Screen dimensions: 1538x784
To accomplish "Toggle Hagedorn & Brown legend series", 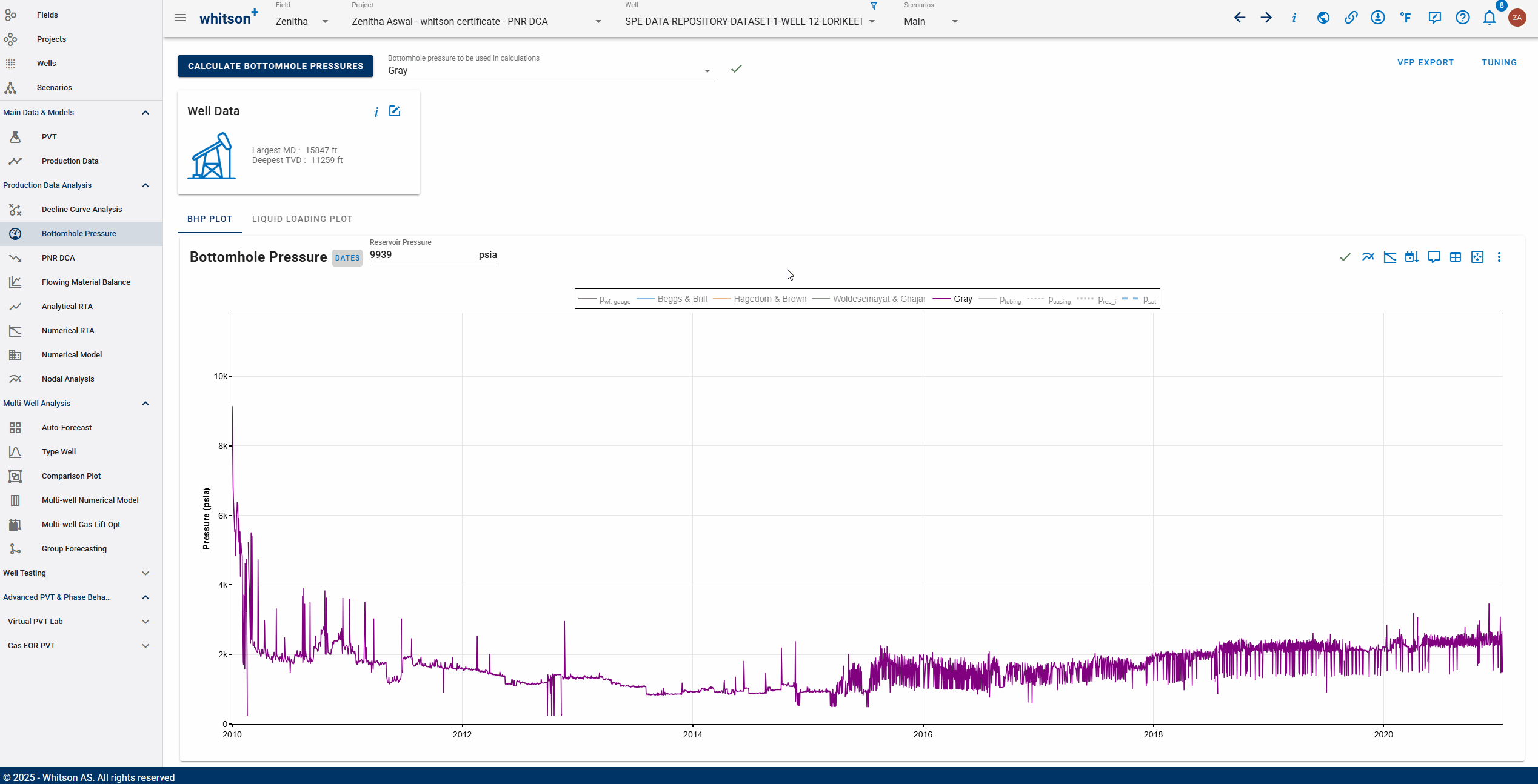I will point(760,299).
